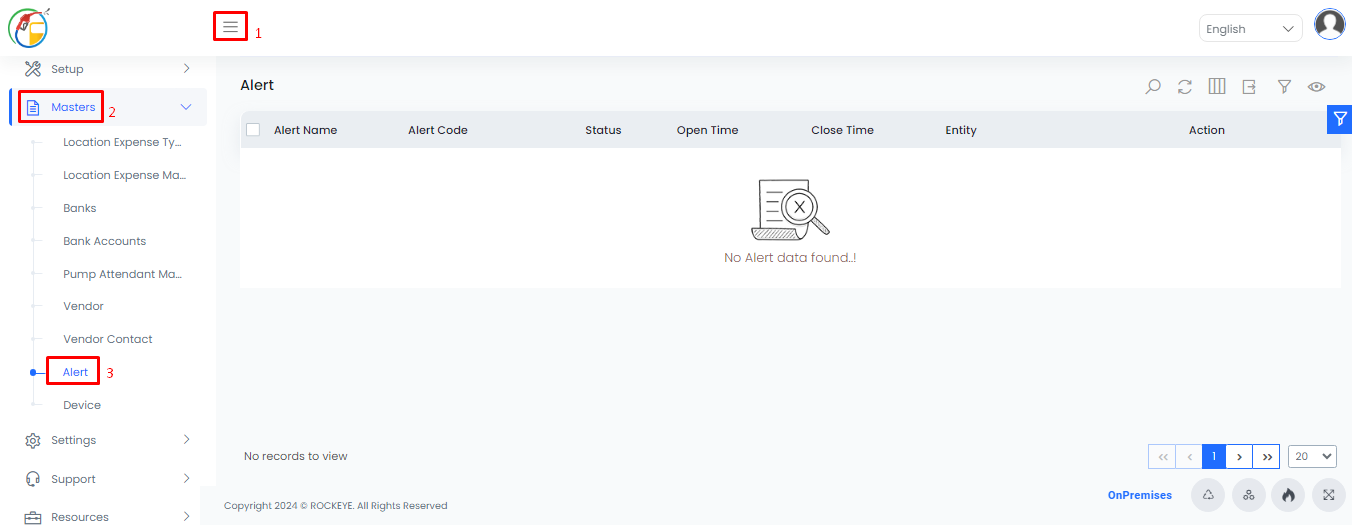Screen dimensions: 1352x525
Task: Go to the last page button
Action: tap(1266, 456)
